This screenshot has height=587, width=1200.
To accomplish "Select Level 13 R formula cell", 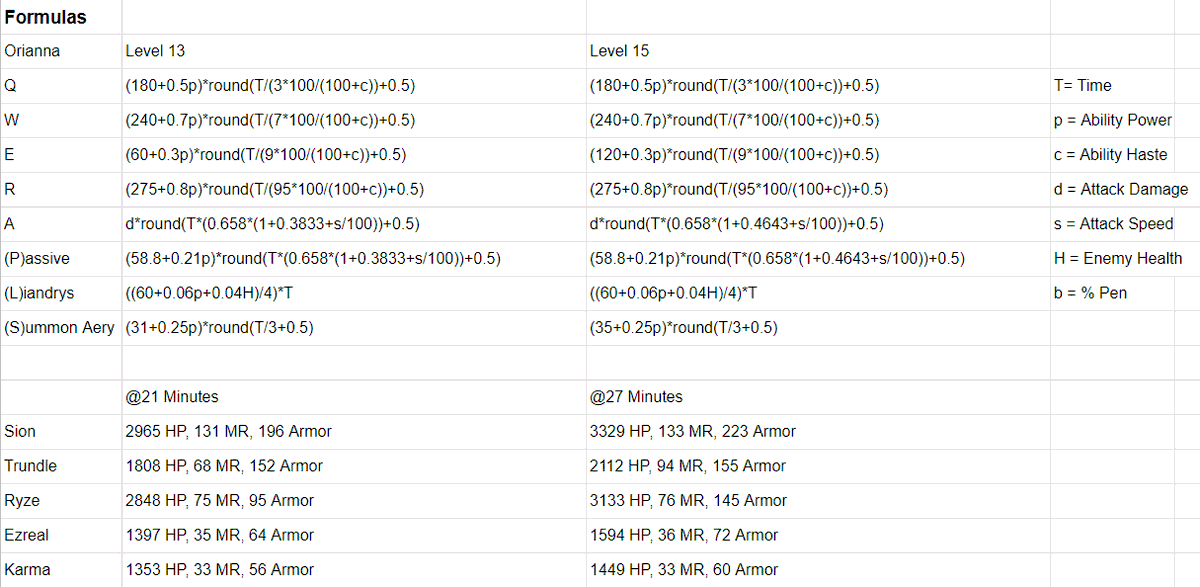I will coord(353,189).
